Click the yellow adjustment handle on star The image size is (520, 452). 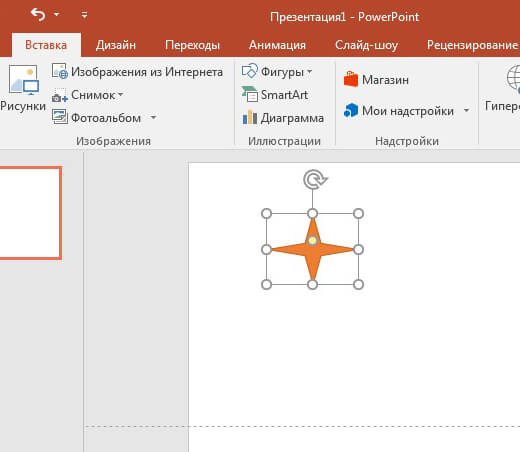pyautogui.click(x=312, y=240)
